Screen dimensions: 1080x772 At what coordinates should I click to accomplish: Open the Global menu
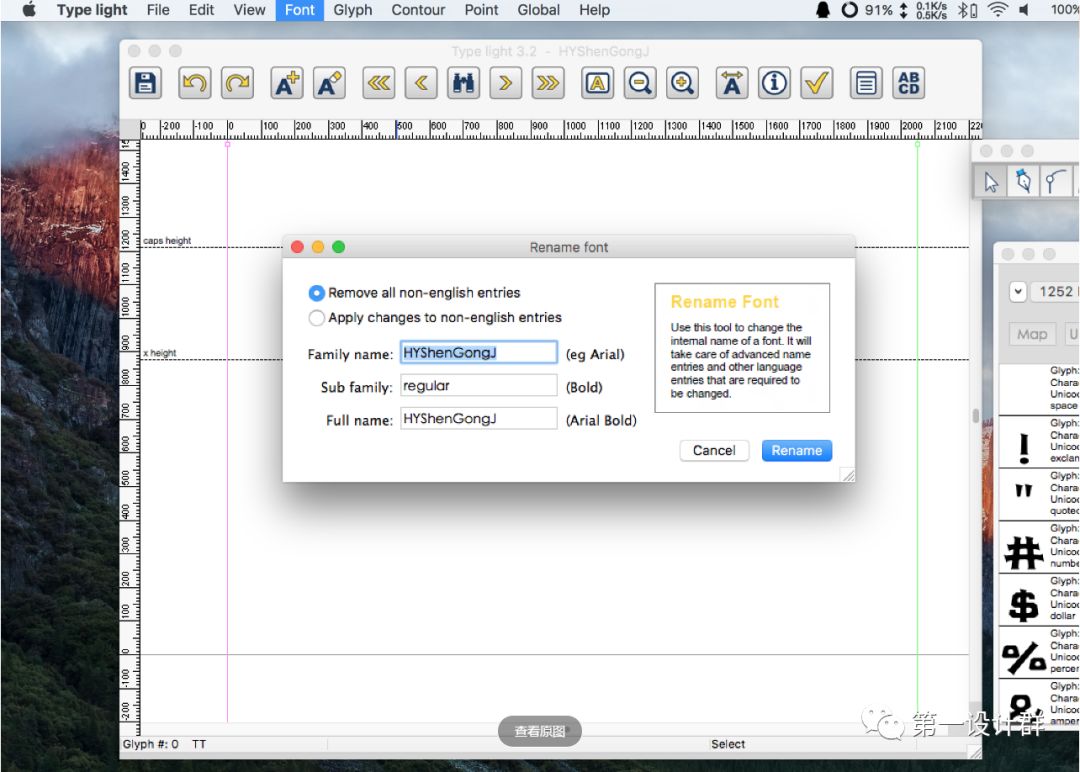pos(538,10)
